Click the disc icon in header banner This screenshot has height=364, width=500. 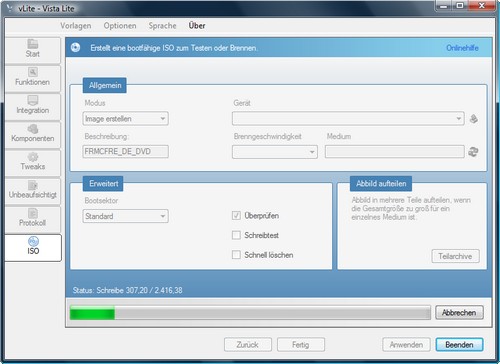[x=76, y=48]
